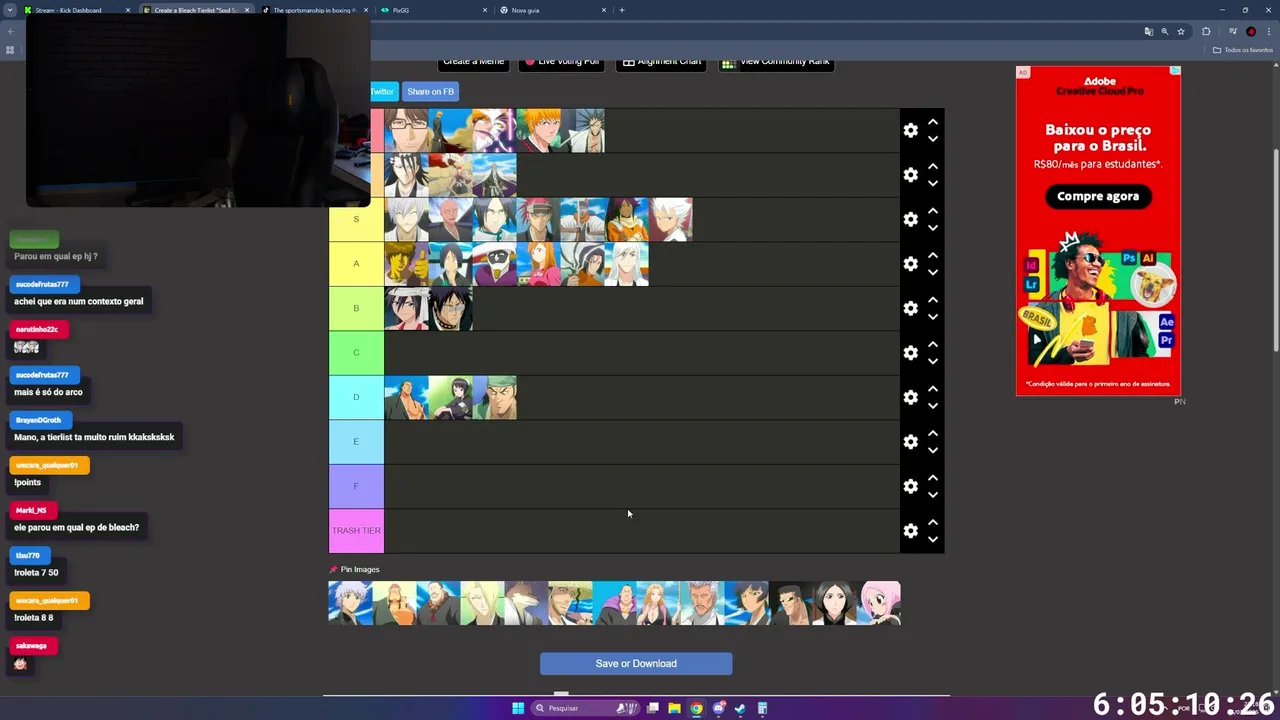Bookmark this page with star icon

1181,31
